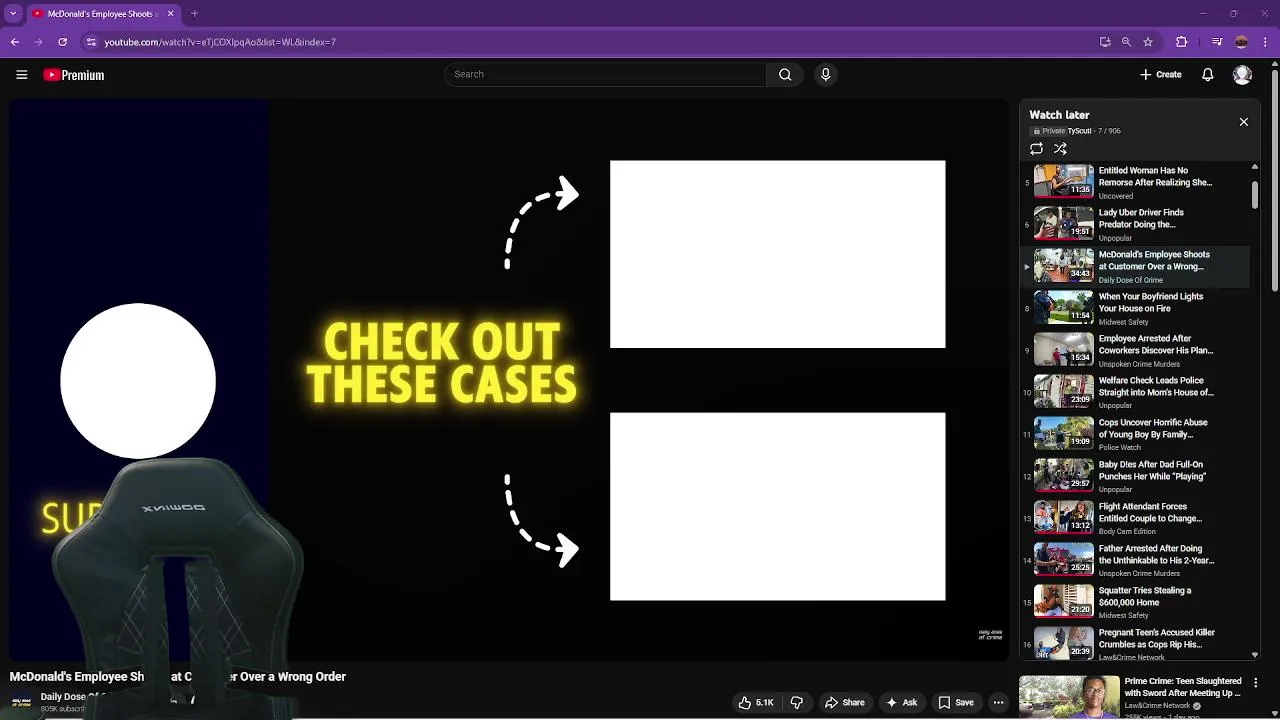Open media control icon in toolbar
Image resolution: width=1280 pixels, height=720 pixels.
pos(1217,42)
